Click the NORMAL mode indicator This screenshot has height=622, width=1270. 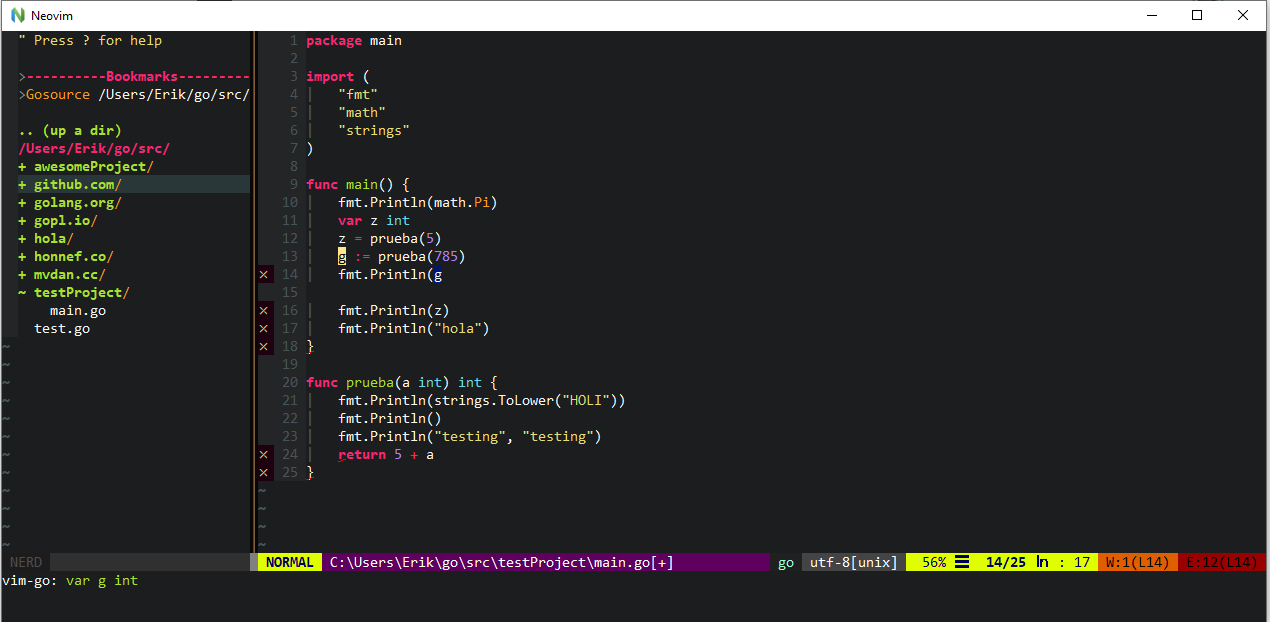pos(289,561)
